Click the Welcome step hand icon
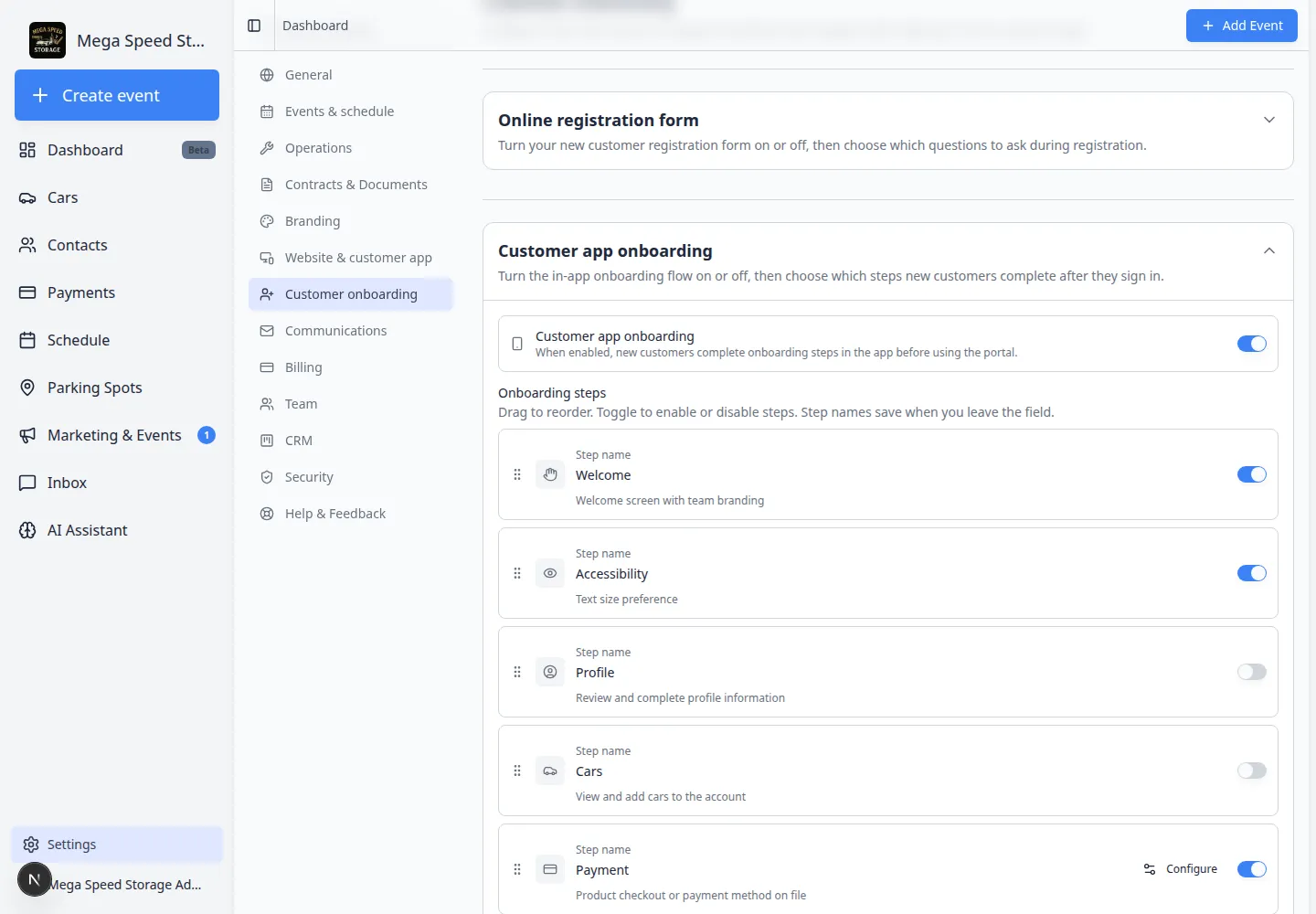Screen dimensions: 1316x914 click(550, 474)
